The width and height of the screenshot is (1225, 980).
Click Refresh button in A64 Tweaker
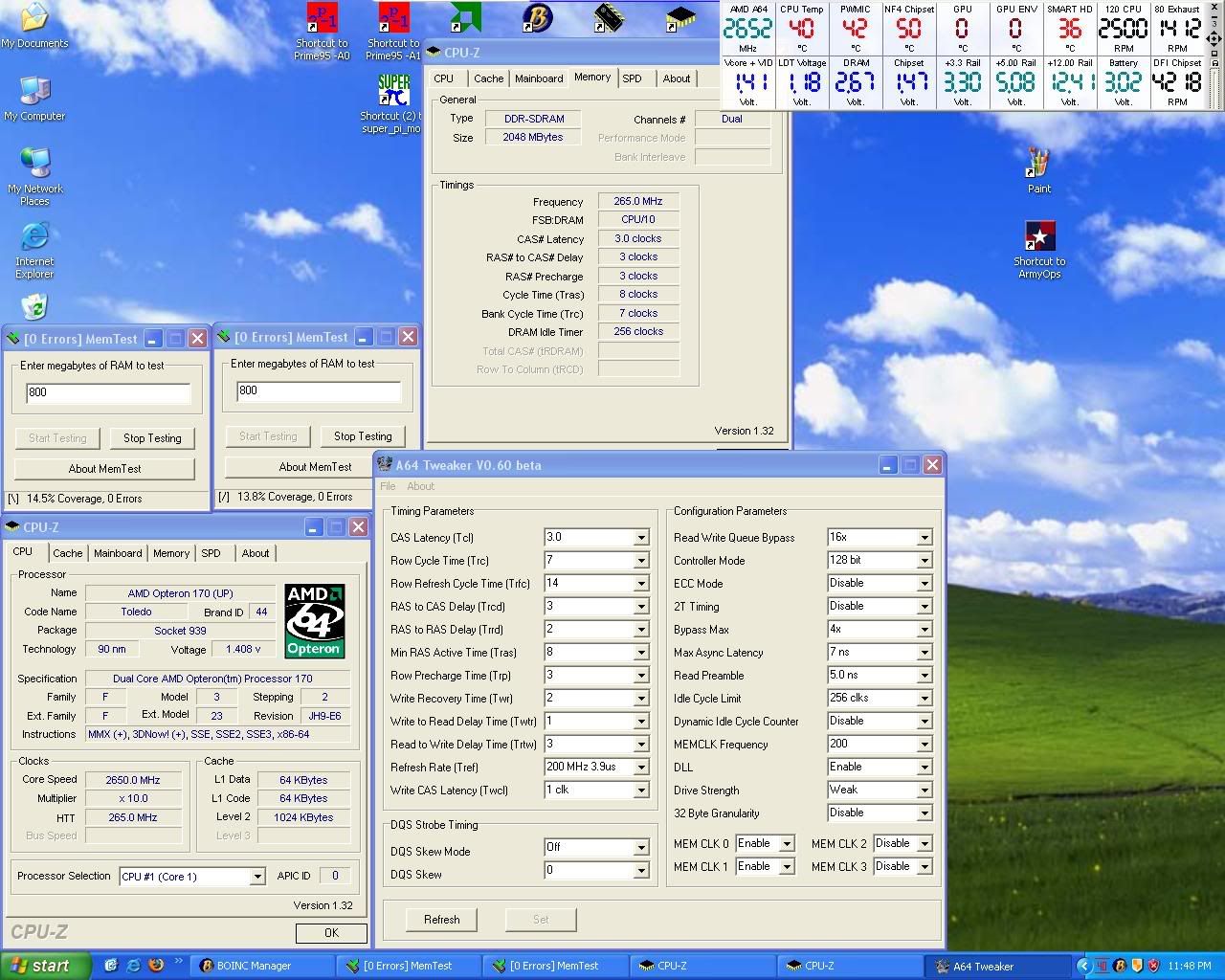click(442, 920)
